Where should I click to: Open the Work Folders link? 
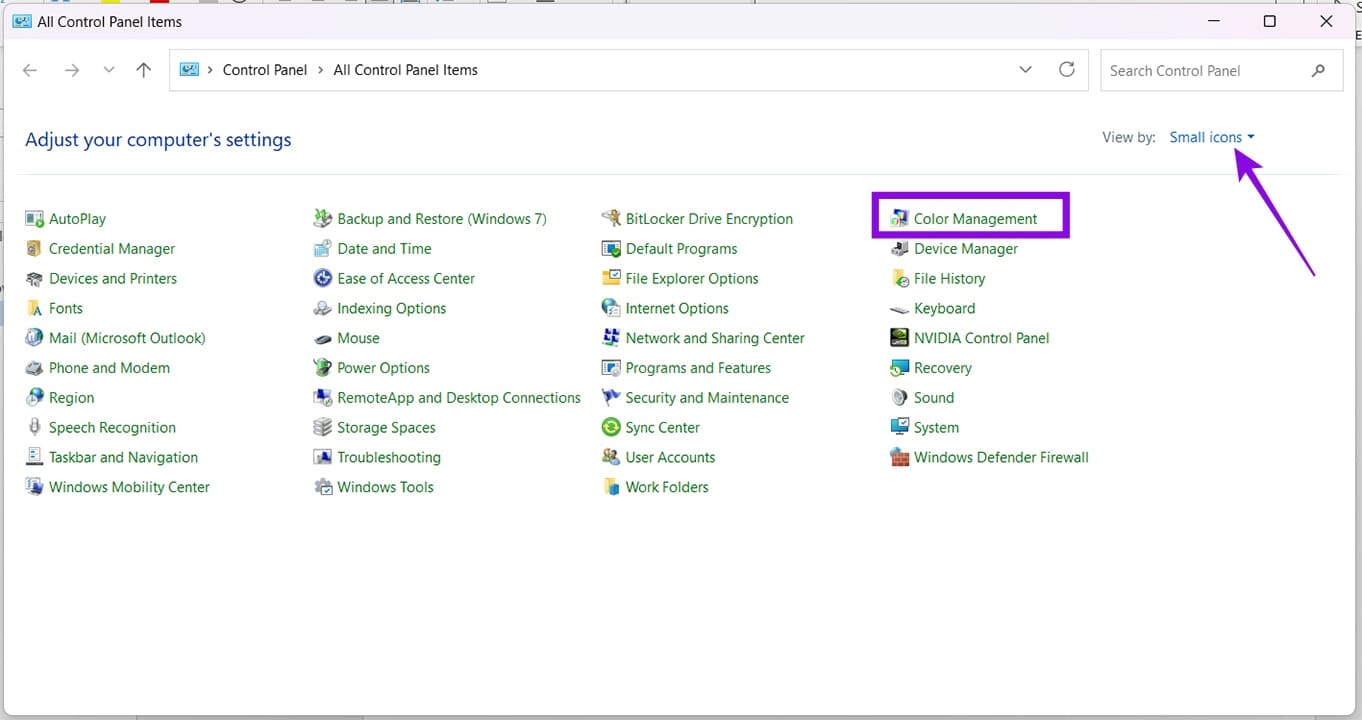(667, 487)
